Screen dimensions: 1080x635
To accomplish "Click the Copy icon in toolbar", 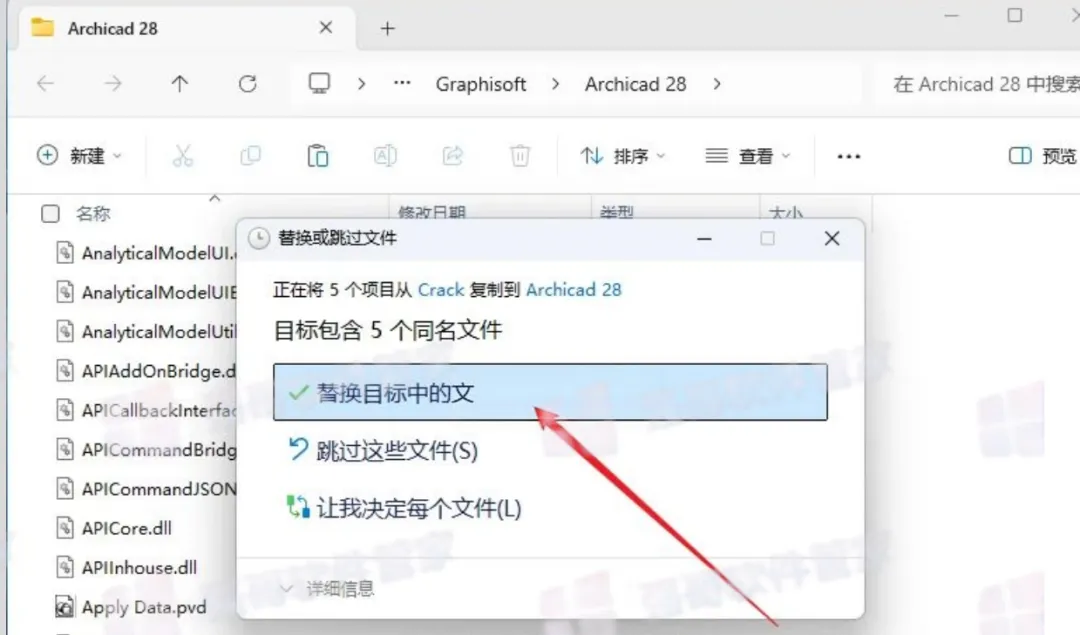I will pyautogui.click(x=250, y=156).
